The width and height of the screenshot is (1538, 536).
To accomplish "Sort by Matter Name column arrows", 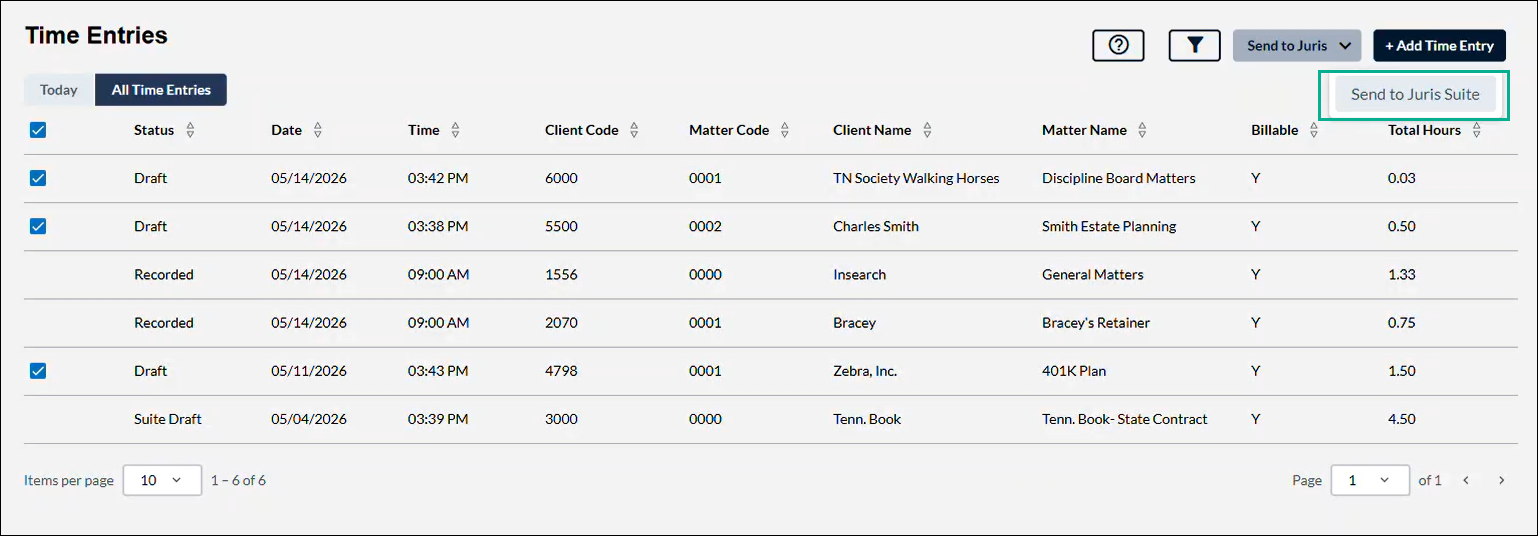I will coord(1142,130).
